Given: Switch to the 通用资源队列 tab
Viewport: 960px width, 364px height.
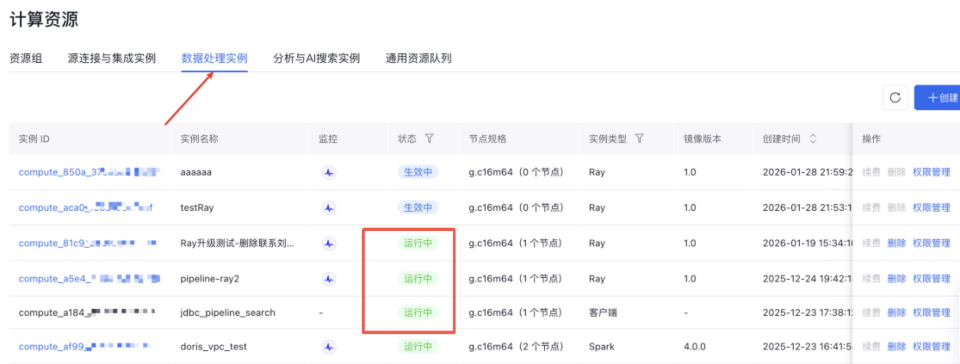Looking at the screenshot, I should coord(418,59).
